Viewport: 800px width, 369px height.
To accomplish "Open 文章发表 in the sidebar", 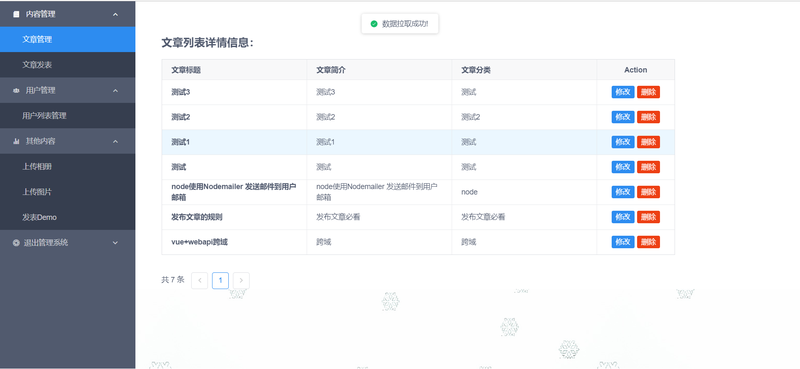I will [x=67, y=65].
